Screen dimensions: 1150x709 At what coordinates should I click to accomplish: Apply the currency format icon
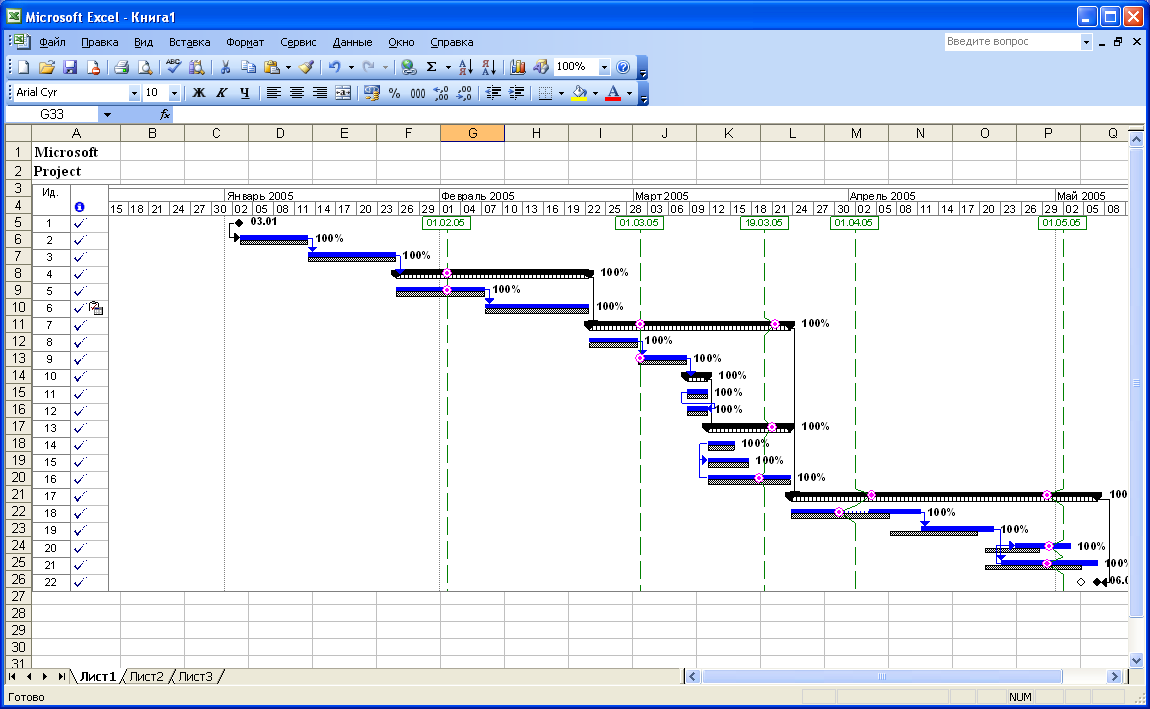[372, 93]
